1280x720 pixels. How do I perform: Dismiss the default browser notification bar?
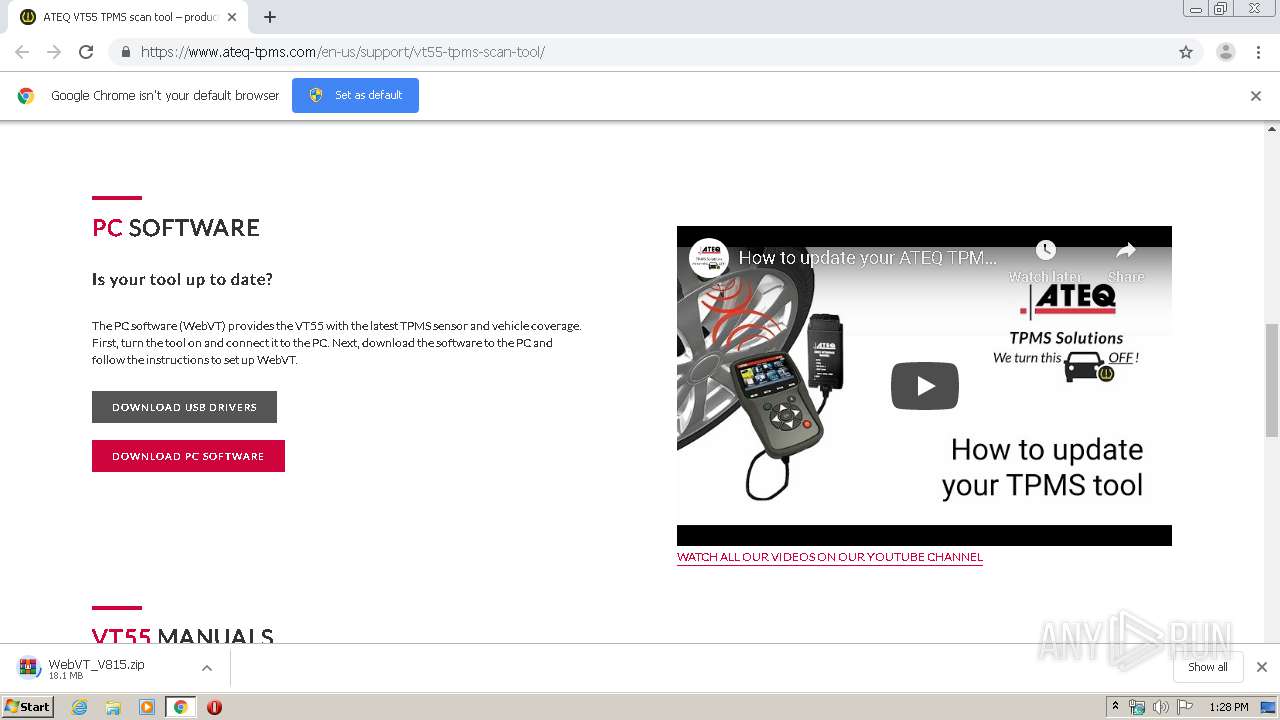pos(1256,96)
